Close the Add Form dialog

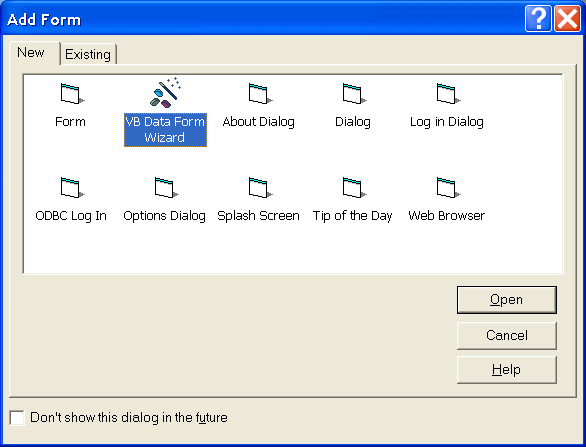[x=567, y=18]
